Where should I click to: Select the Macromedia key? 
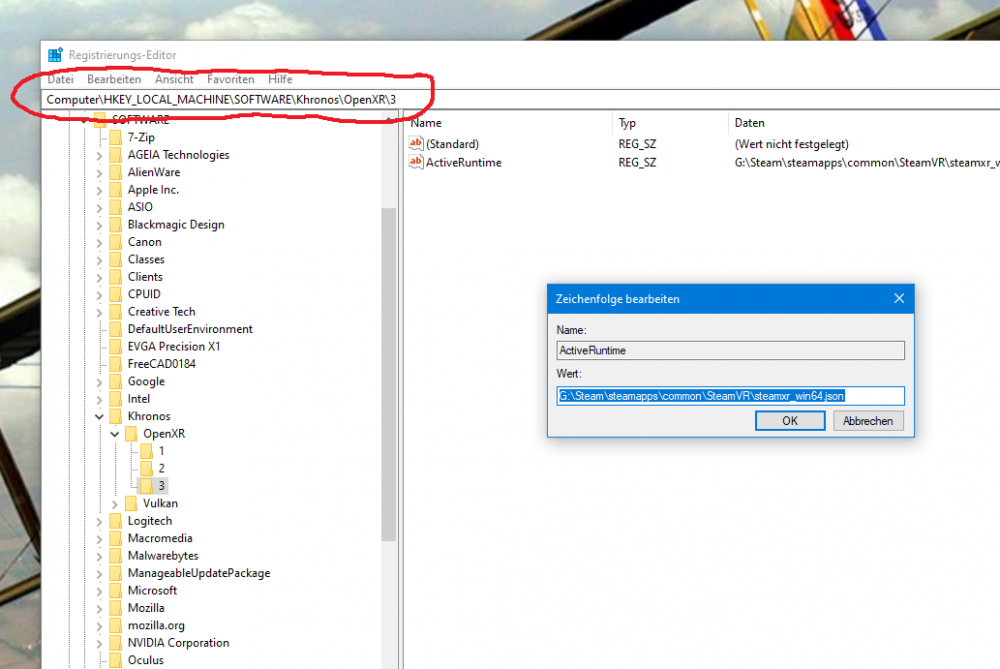click(160, 538)
